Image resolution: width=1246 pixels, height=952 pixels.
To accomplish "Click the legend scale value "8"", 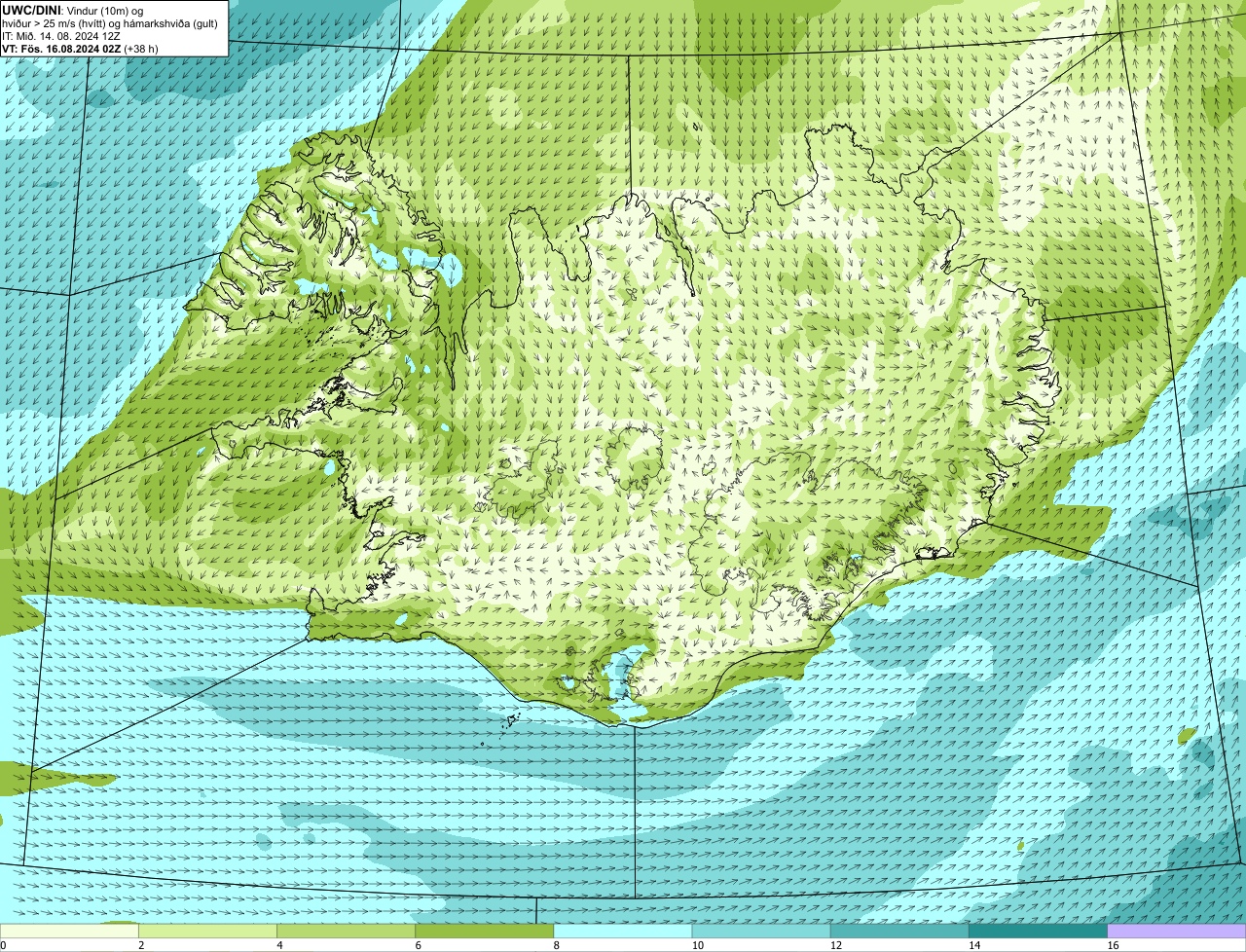I will (556, 945).
